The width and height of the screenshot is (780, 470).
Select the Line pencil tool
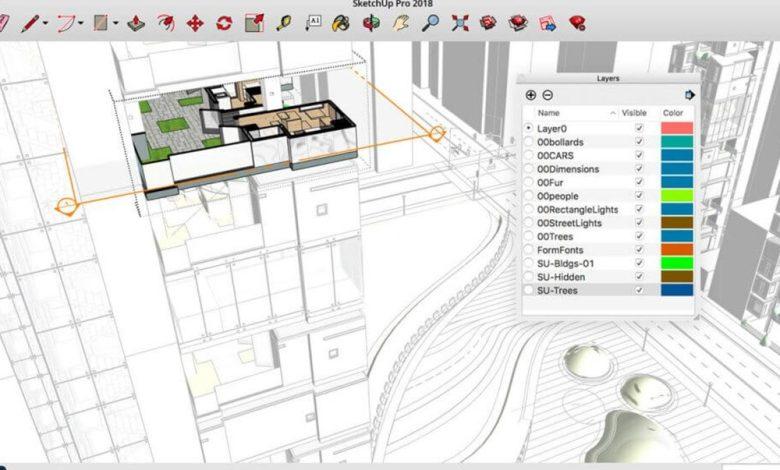(x=30, y=23)
